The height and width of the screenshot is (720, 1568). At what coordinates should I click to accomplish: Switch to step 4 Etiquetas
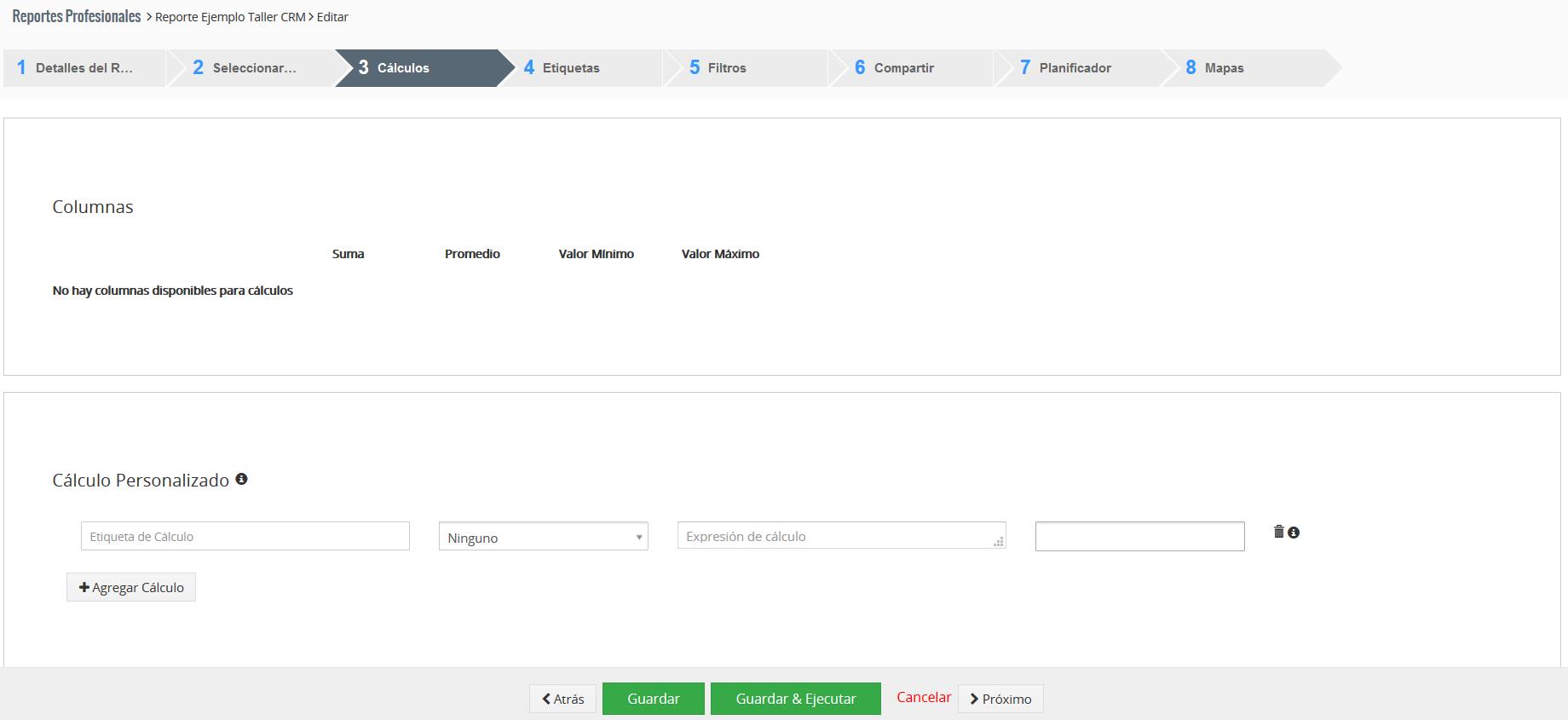(x=570, y=68)
